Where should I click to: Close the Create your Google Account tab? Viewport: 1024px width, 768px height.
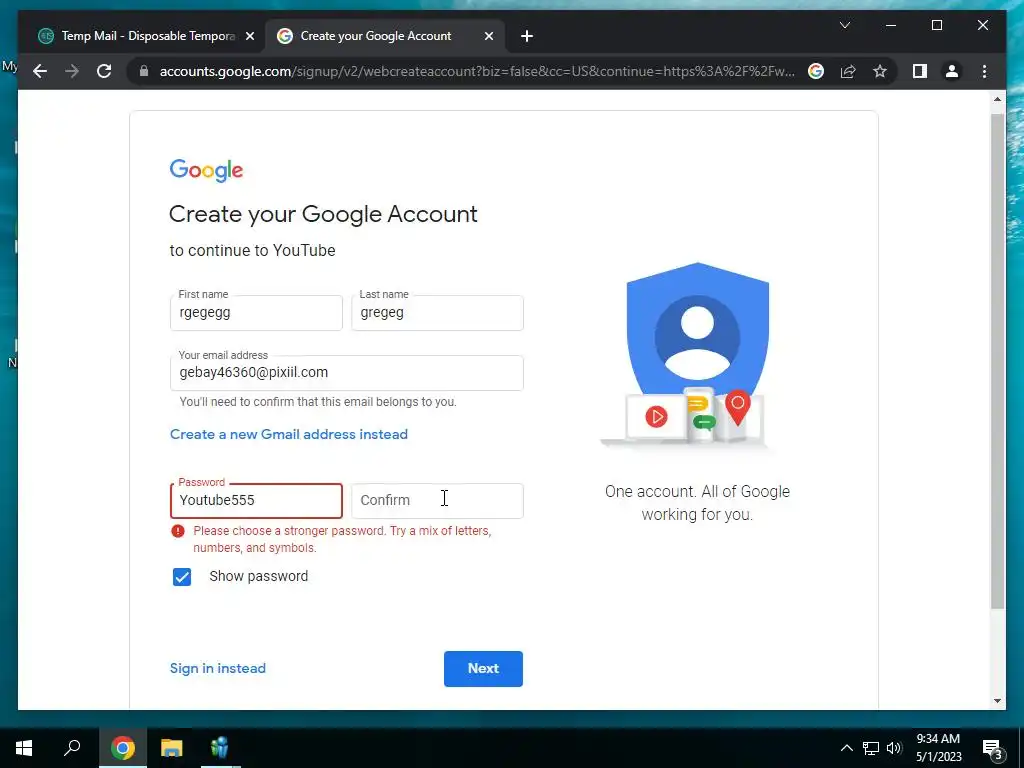(x=488, y=36)
